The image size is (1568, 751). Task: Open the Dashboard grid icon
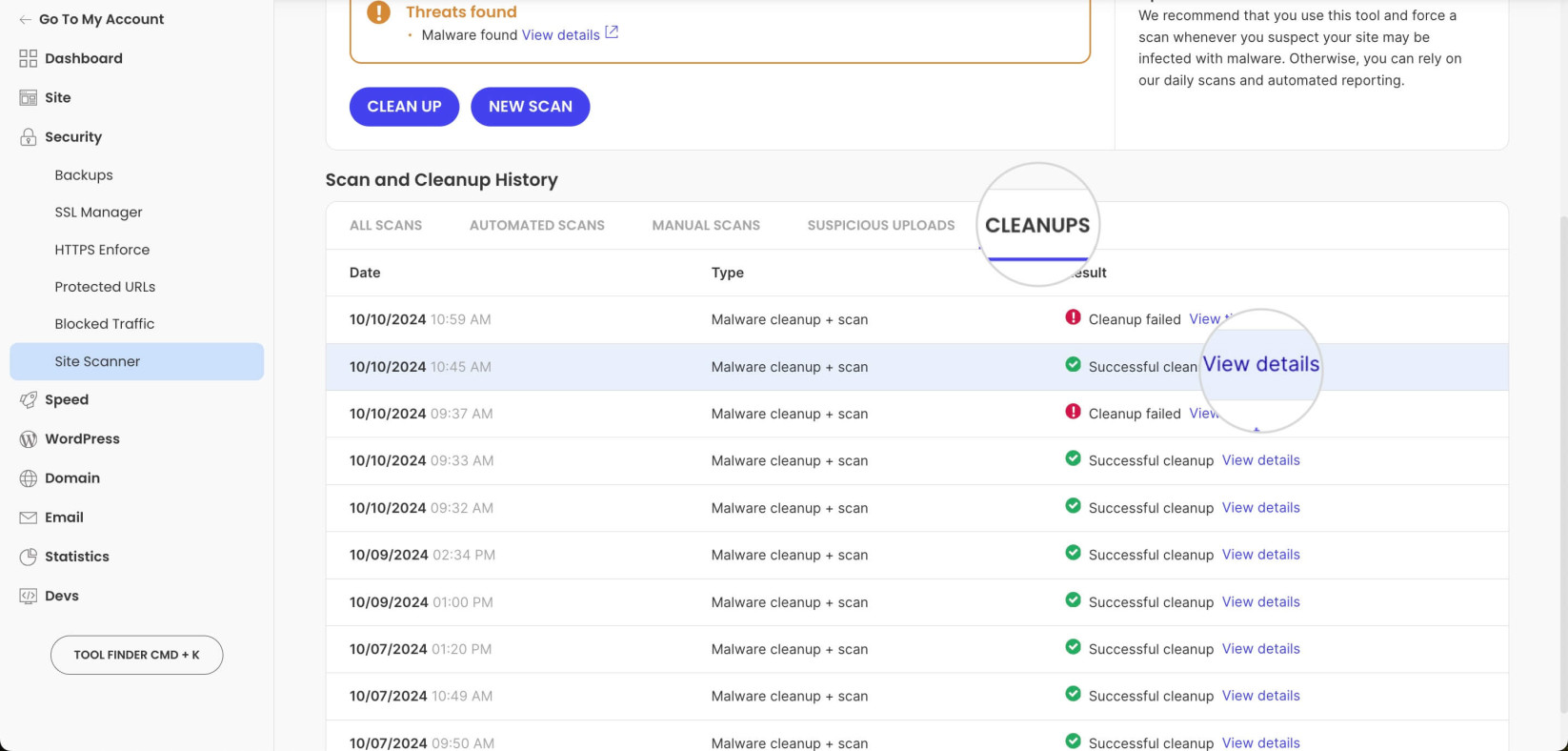click(29, 58)
